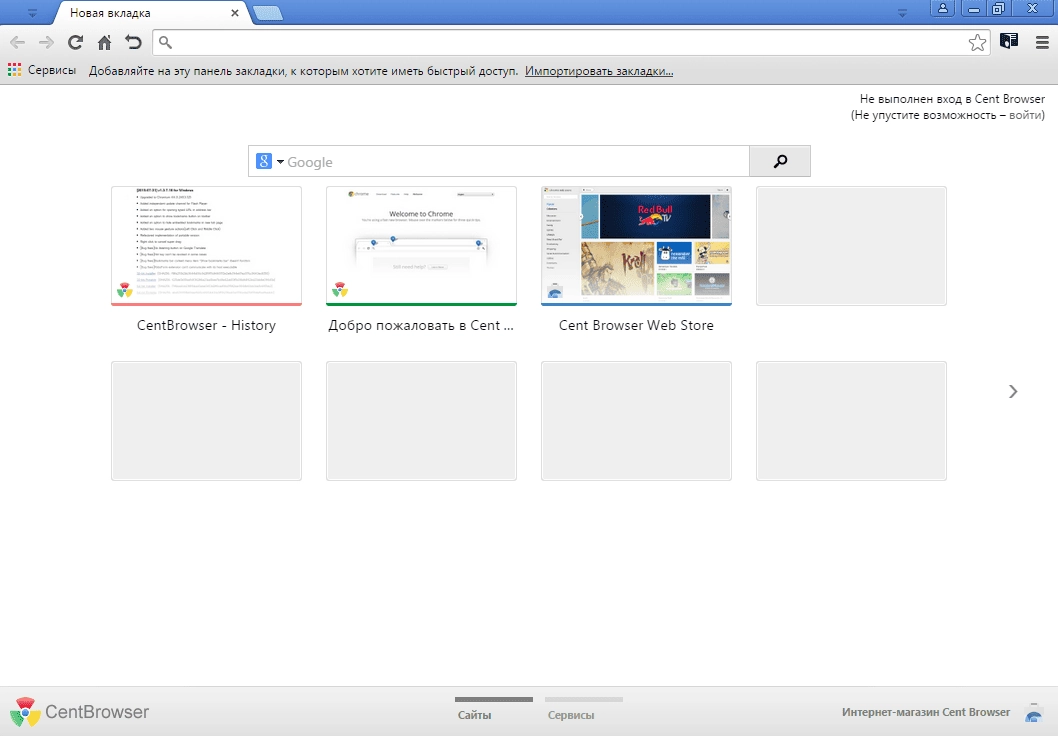Open the Cent Browser Web Store thumbnail

tap(636, 246)
